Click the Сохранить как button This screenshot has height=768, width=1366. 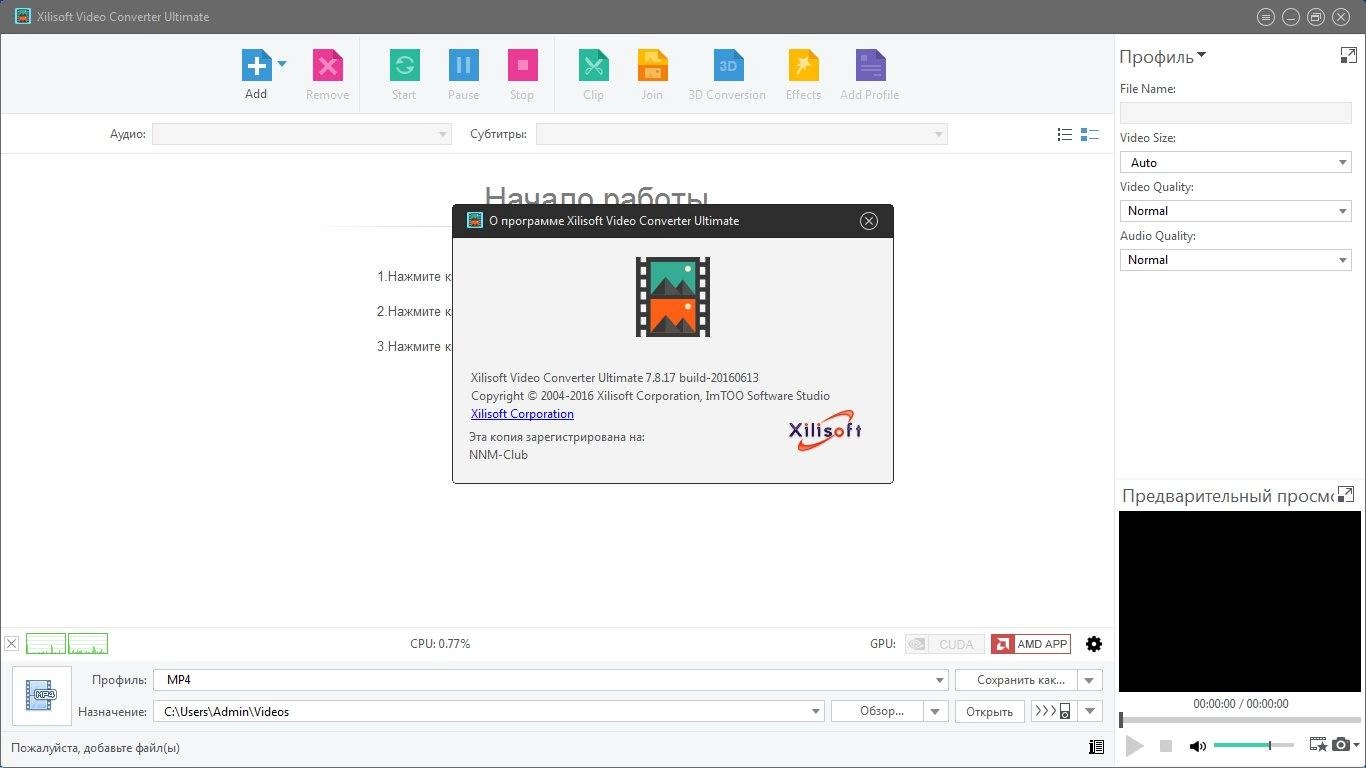(1016, 680)
